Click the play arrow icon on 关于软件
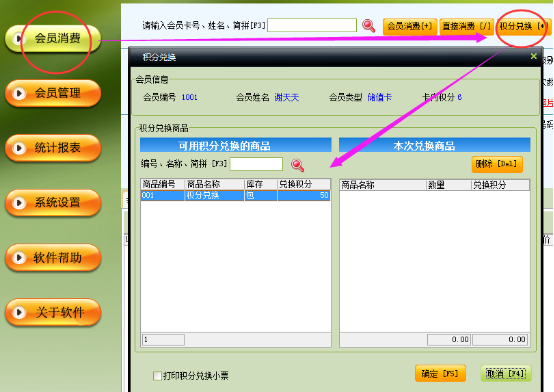Screen dimensions: 554x392 pos(19,312)
